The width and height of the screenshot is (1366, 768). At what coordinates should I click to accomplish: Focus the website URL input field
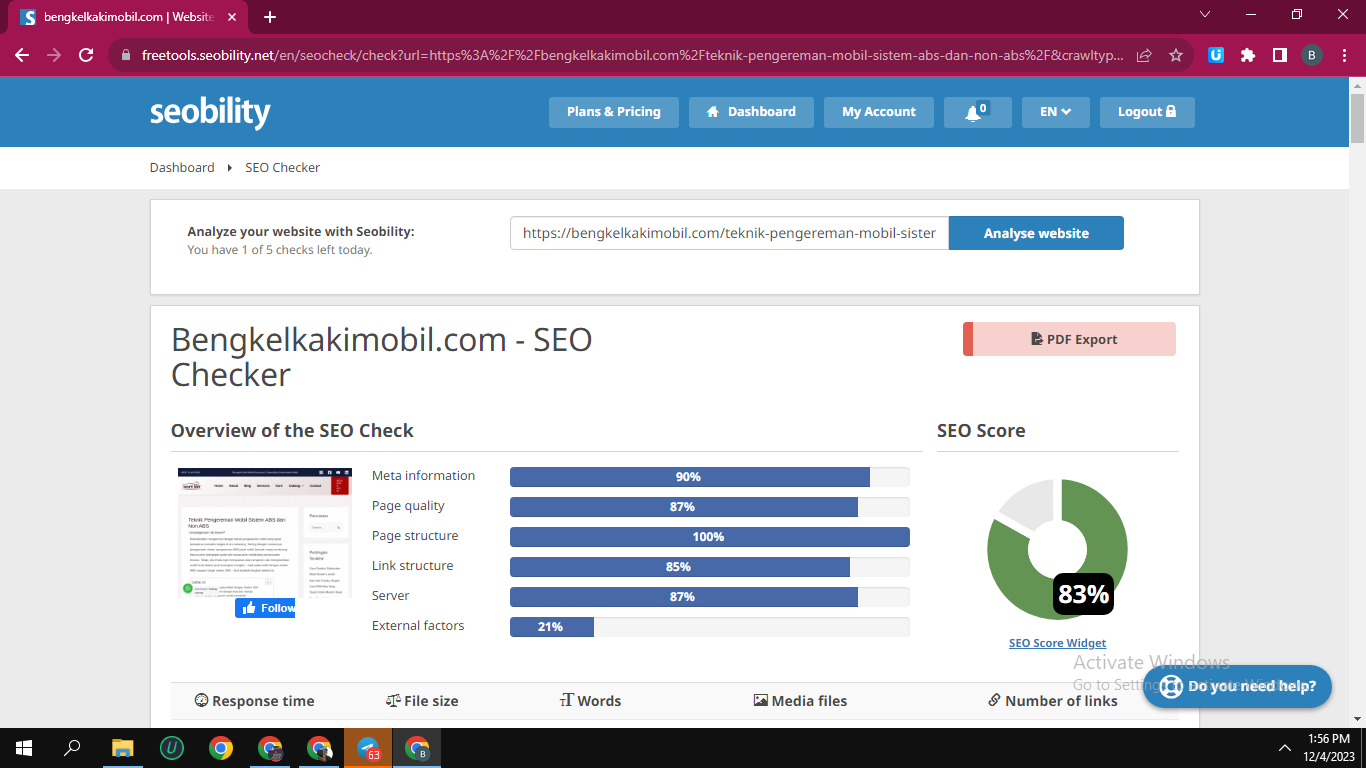pos(729,233)
